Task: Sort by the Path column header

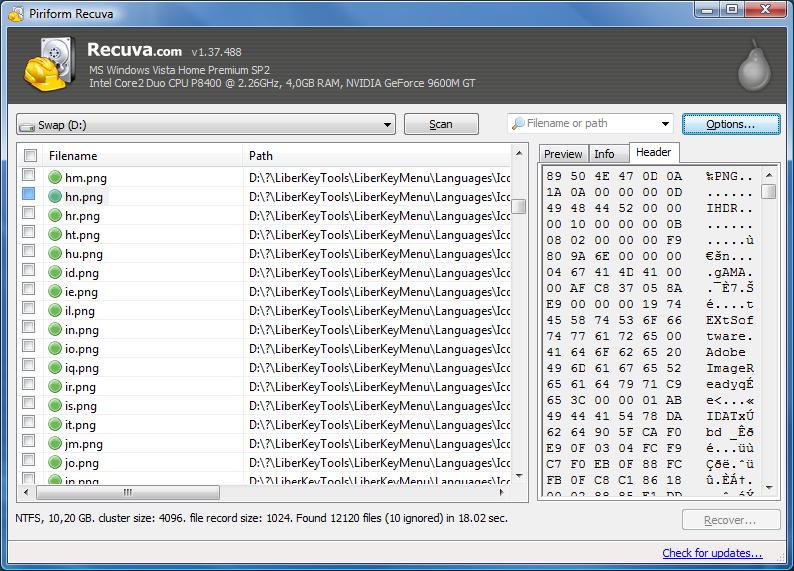Action: [378, 155]
